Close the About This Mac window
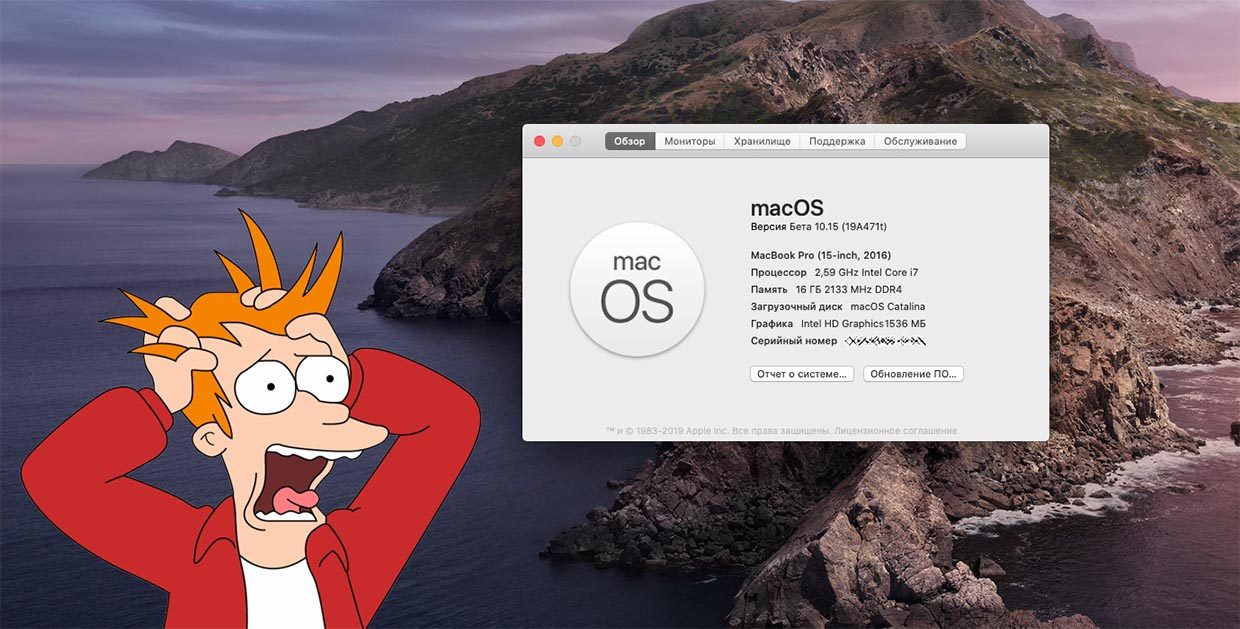 (540, 141)
